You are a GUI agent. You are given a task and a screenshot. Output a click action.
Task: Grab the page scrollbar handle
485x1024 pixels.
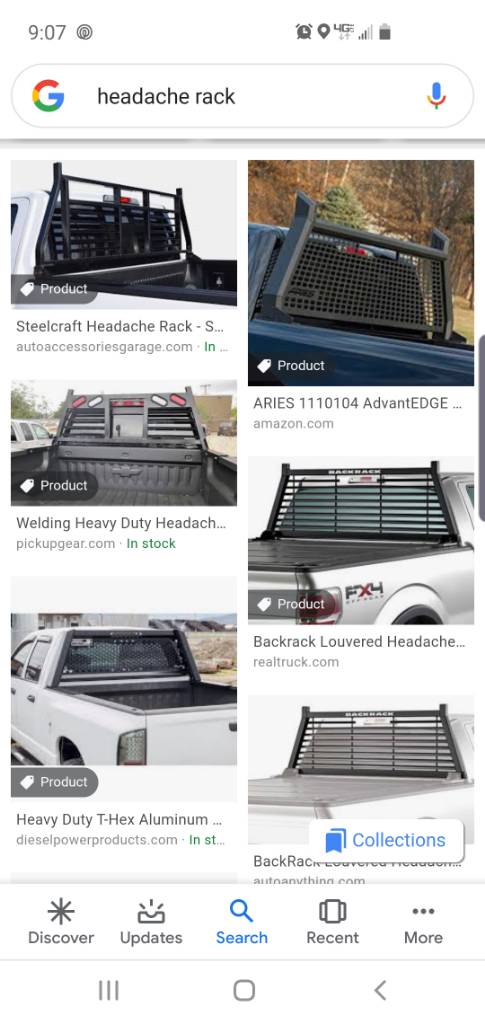[482, 428]
